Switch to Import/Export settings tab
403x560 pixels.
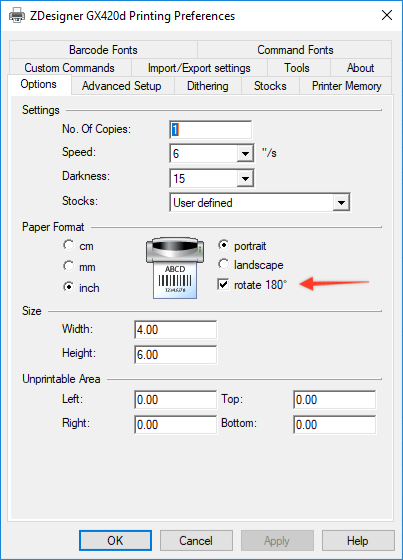tap(199, 68)
